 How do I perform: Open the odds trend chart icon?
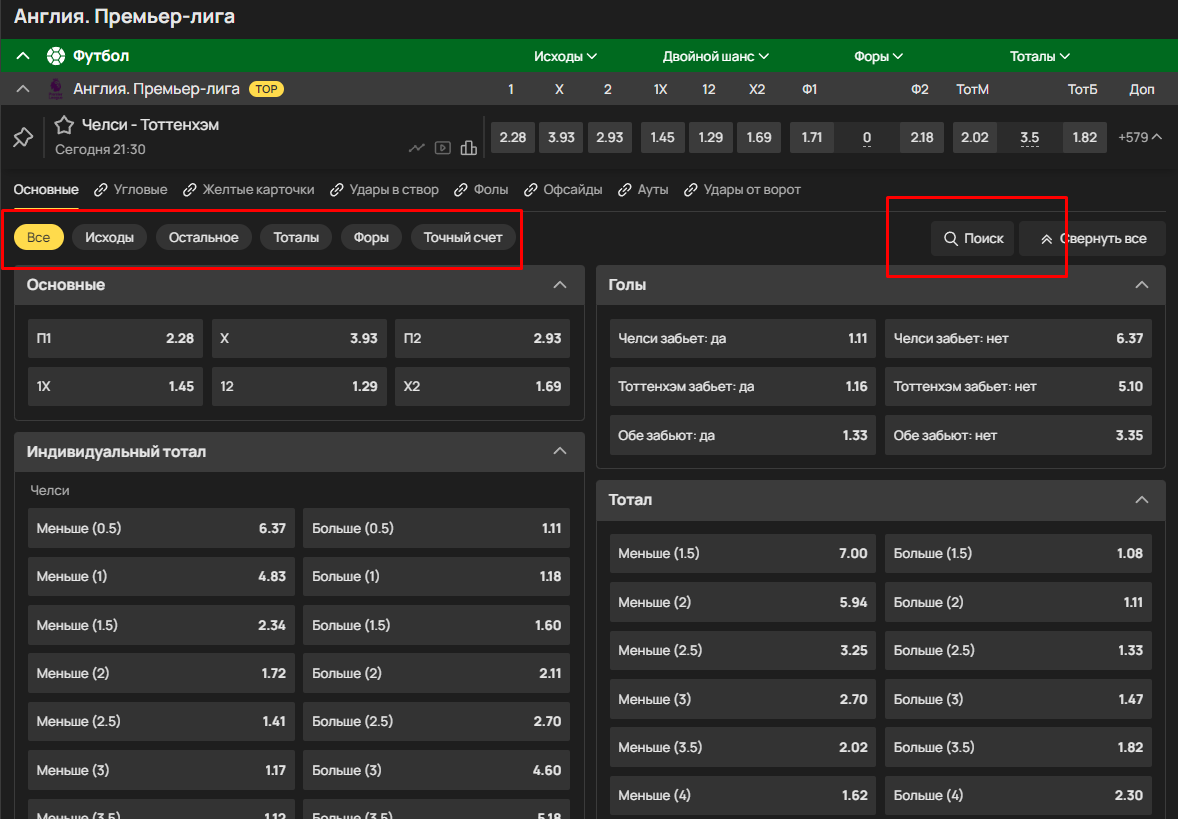(417, 149)
